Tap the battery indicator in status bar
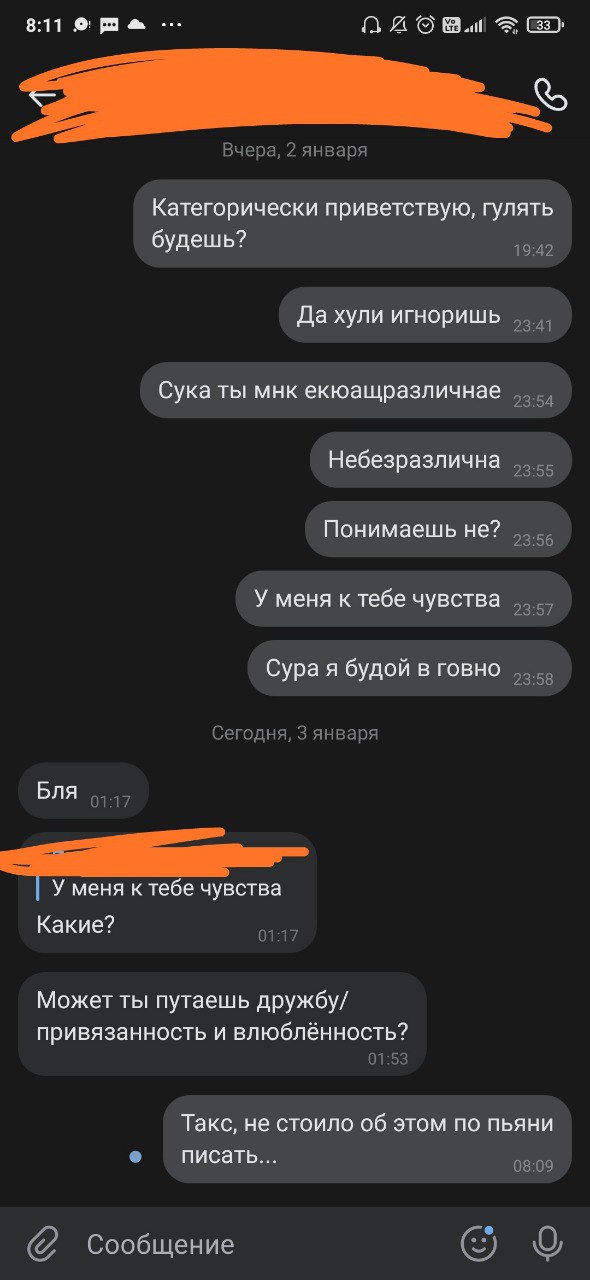The height and width of the screenshot is (1280, 590). (543, 25)
